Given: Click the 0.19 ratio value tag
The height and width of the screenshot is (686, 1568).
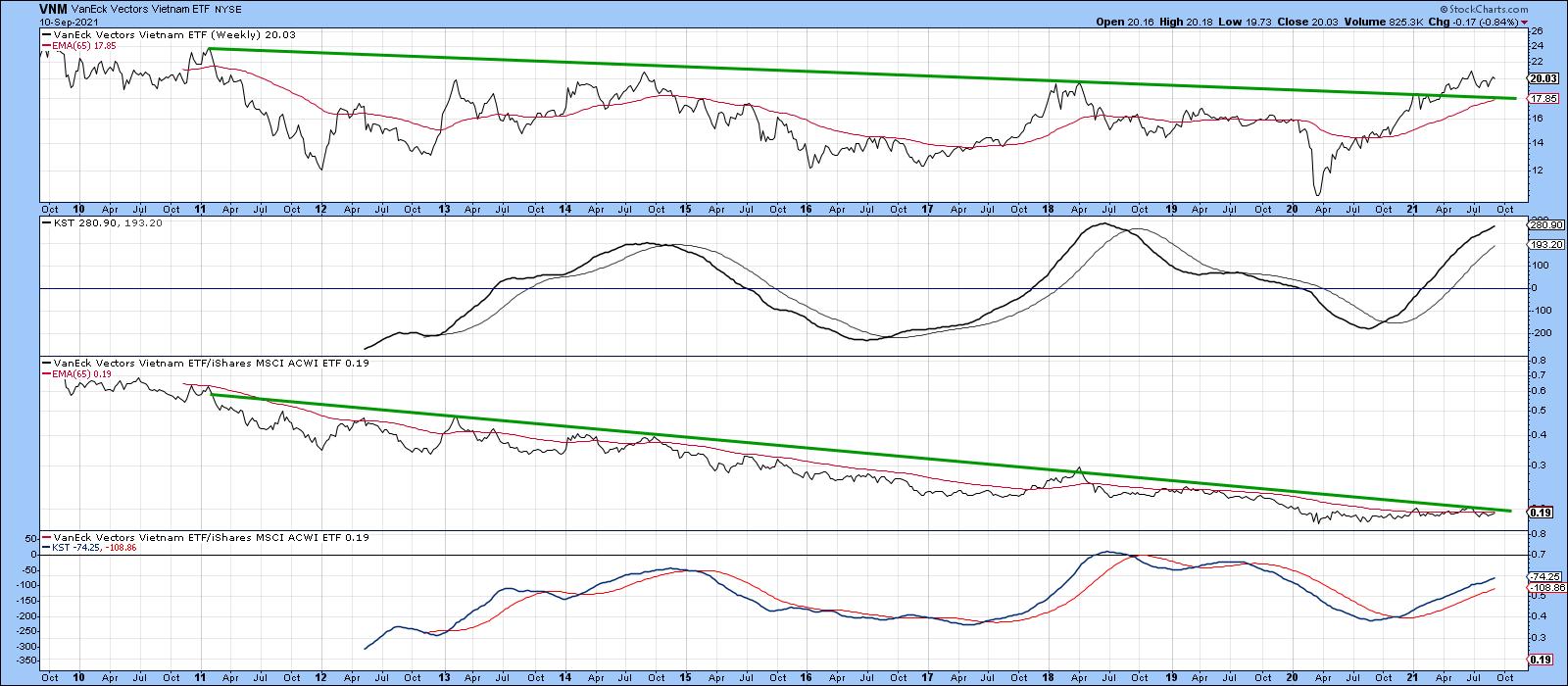Looking at the screenshot, I should pos(1540,512).
